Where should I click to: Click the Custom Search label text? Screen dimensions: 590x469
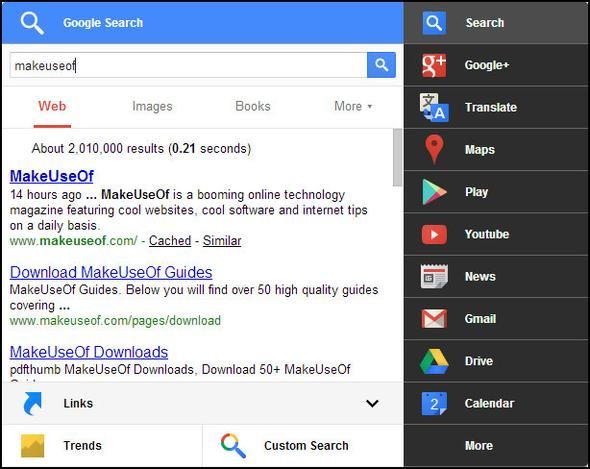tap(306, 446)
